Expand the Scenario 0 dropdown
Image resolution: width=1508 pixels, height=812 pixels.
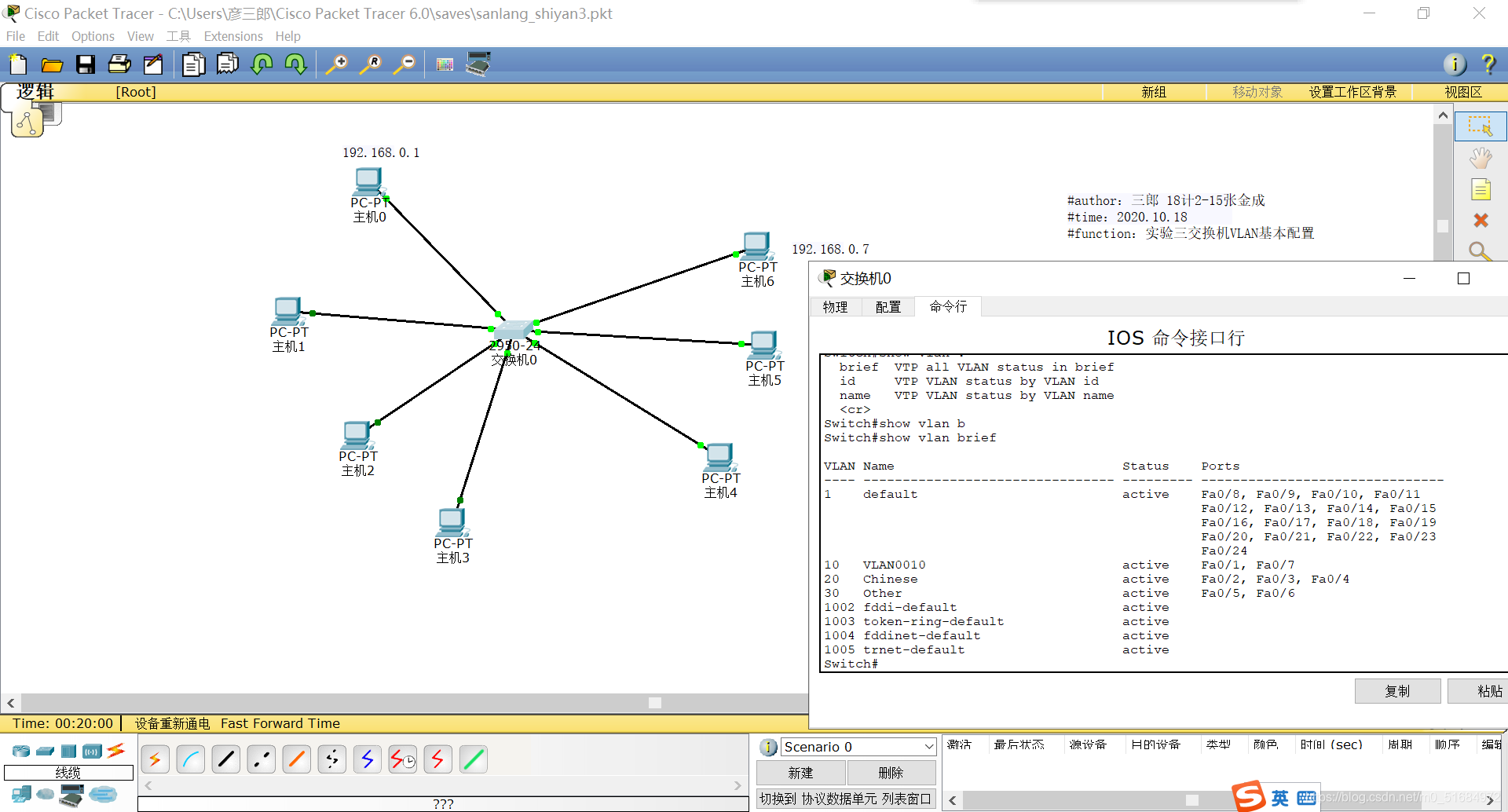point(928,747)
